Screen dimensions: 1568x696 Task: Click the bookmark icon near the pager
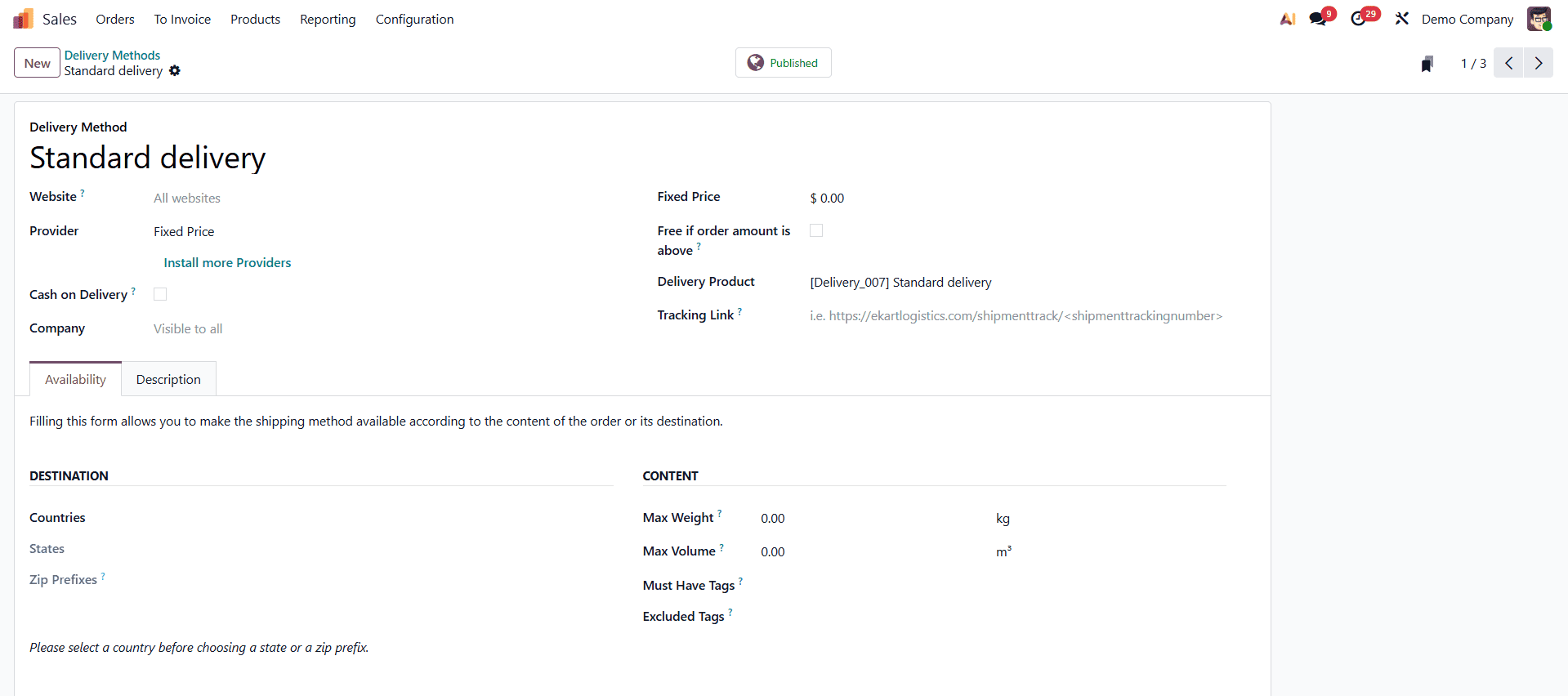click(x=1427, y=64)
